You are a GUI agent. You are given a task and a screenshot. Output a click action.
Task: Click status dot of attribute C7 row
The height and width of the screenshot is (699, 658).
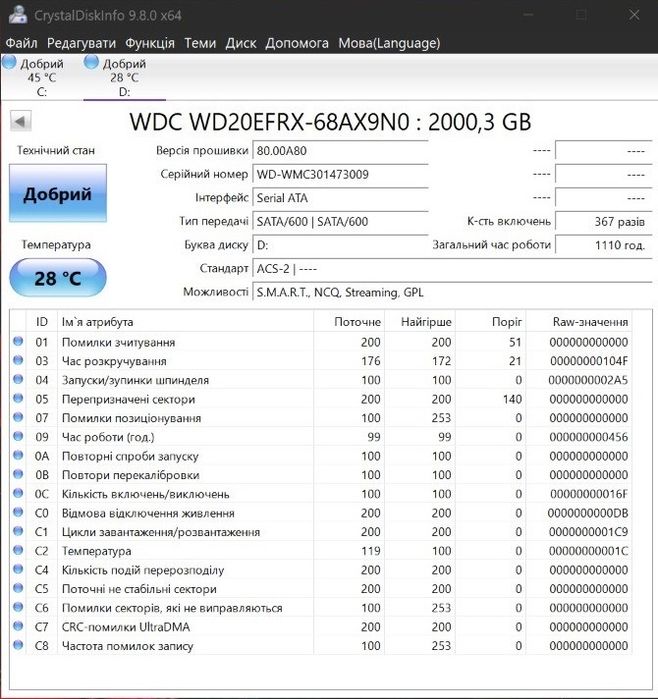click(x=18, y=626)
